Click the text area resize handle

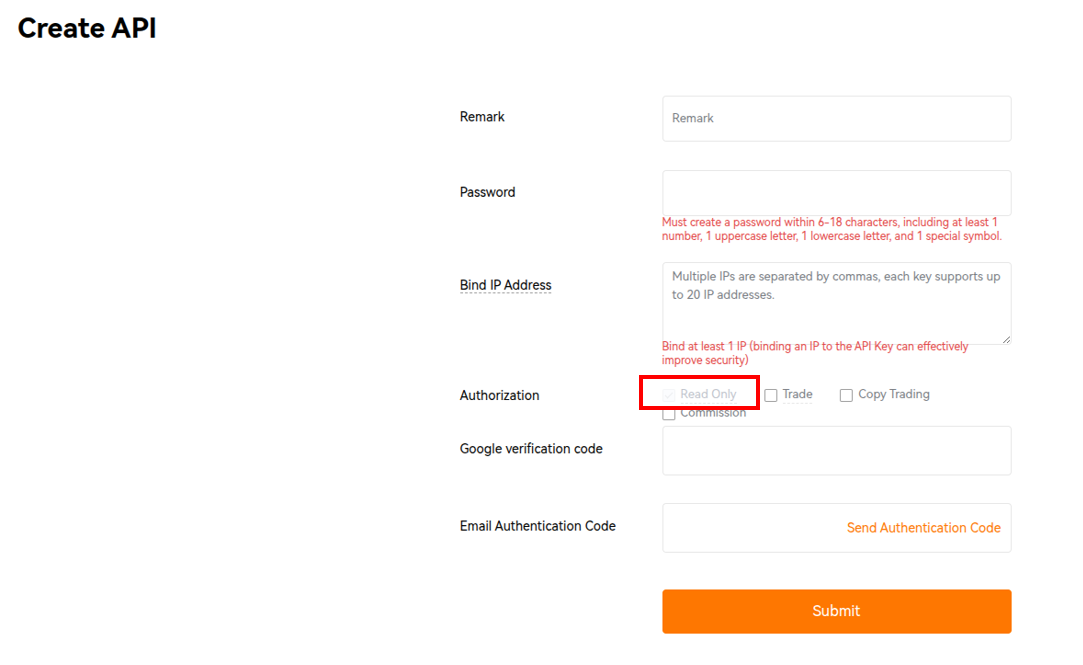[1006, 338]
